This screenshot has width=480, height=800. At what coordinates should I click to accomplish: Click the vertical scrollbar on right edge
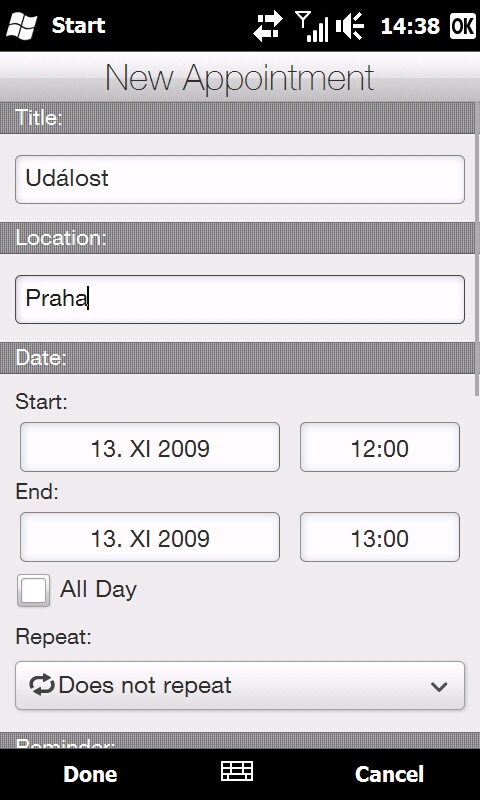[477, 250]
